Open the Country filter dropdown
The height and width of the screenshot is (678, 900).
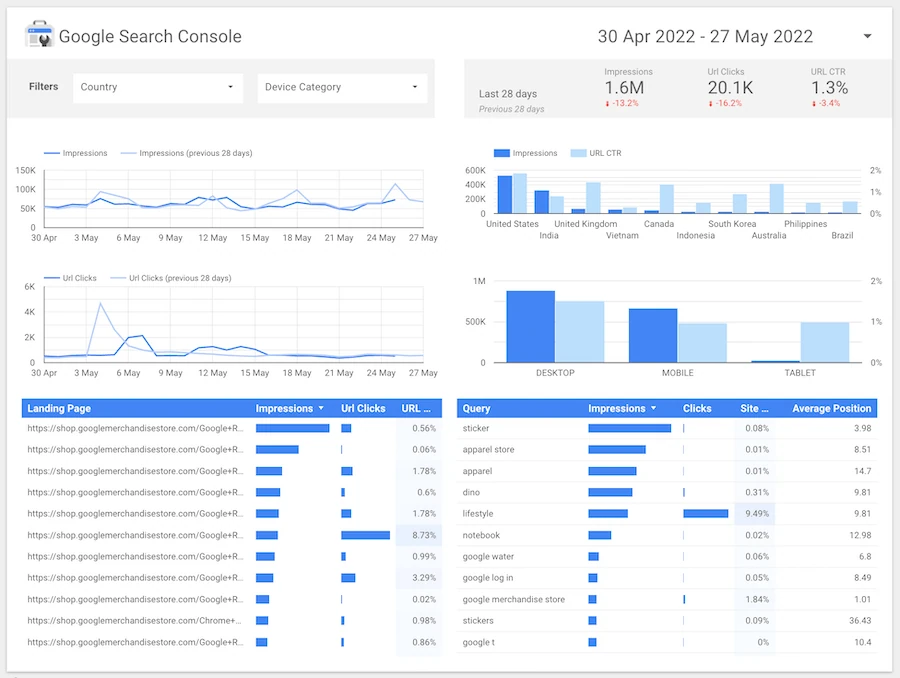[x=158, y=87]
